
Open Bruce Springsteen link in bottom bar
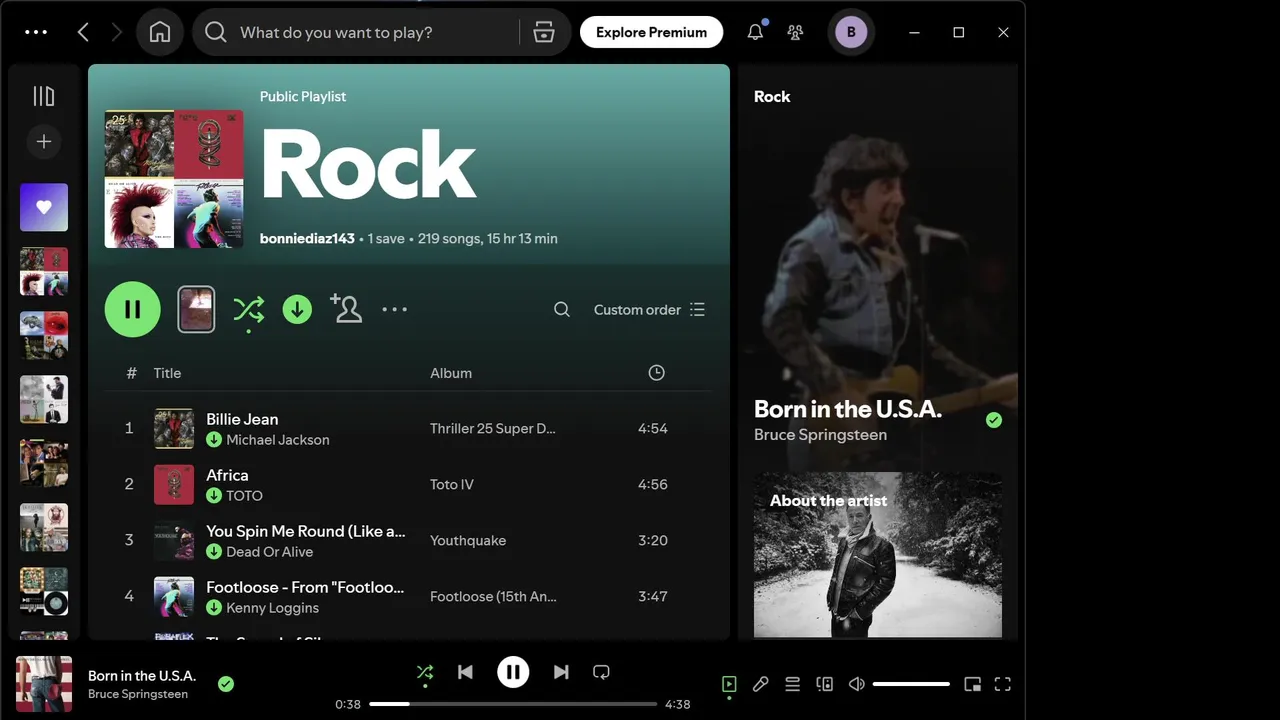click(138, 694)
